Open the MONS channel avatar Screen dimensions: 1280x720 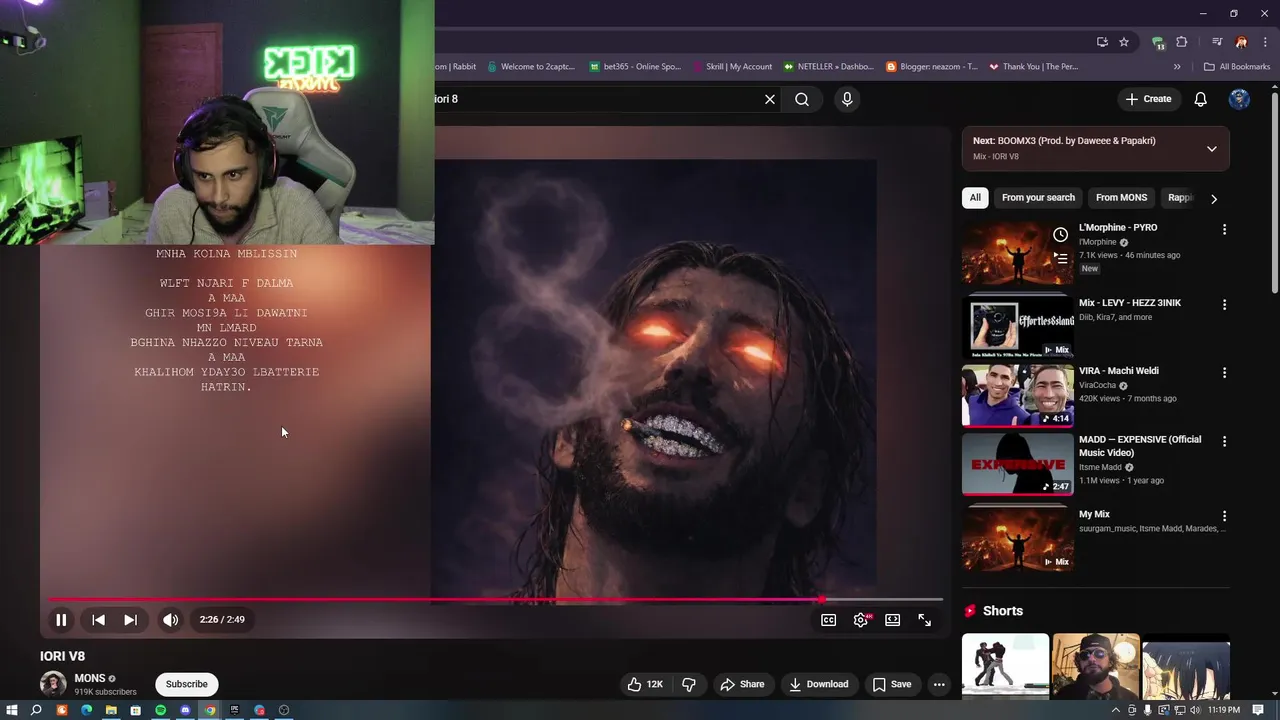pyautogui.click(x=53, y=684)
